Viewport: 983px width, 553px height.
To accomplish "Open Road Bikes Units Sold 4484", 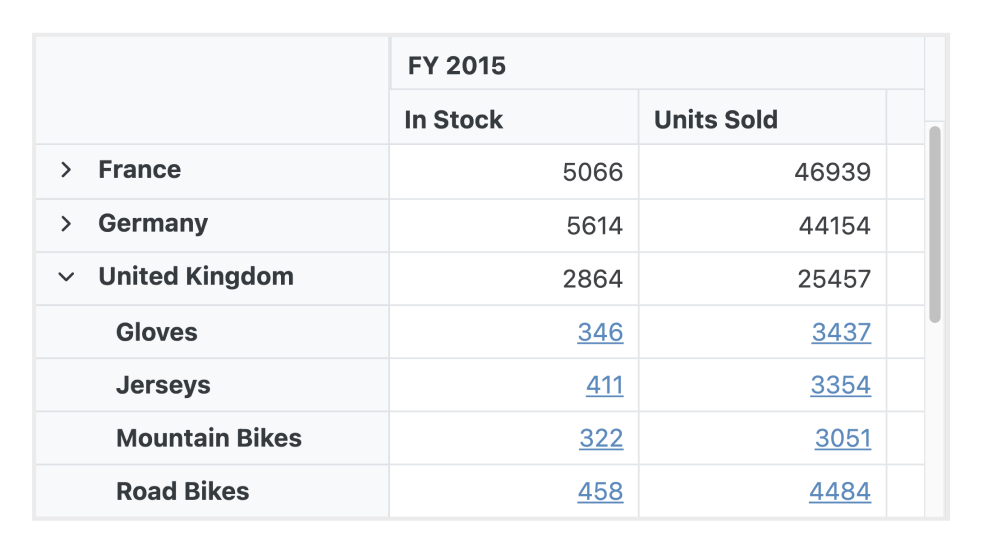I will click(840, 491).
